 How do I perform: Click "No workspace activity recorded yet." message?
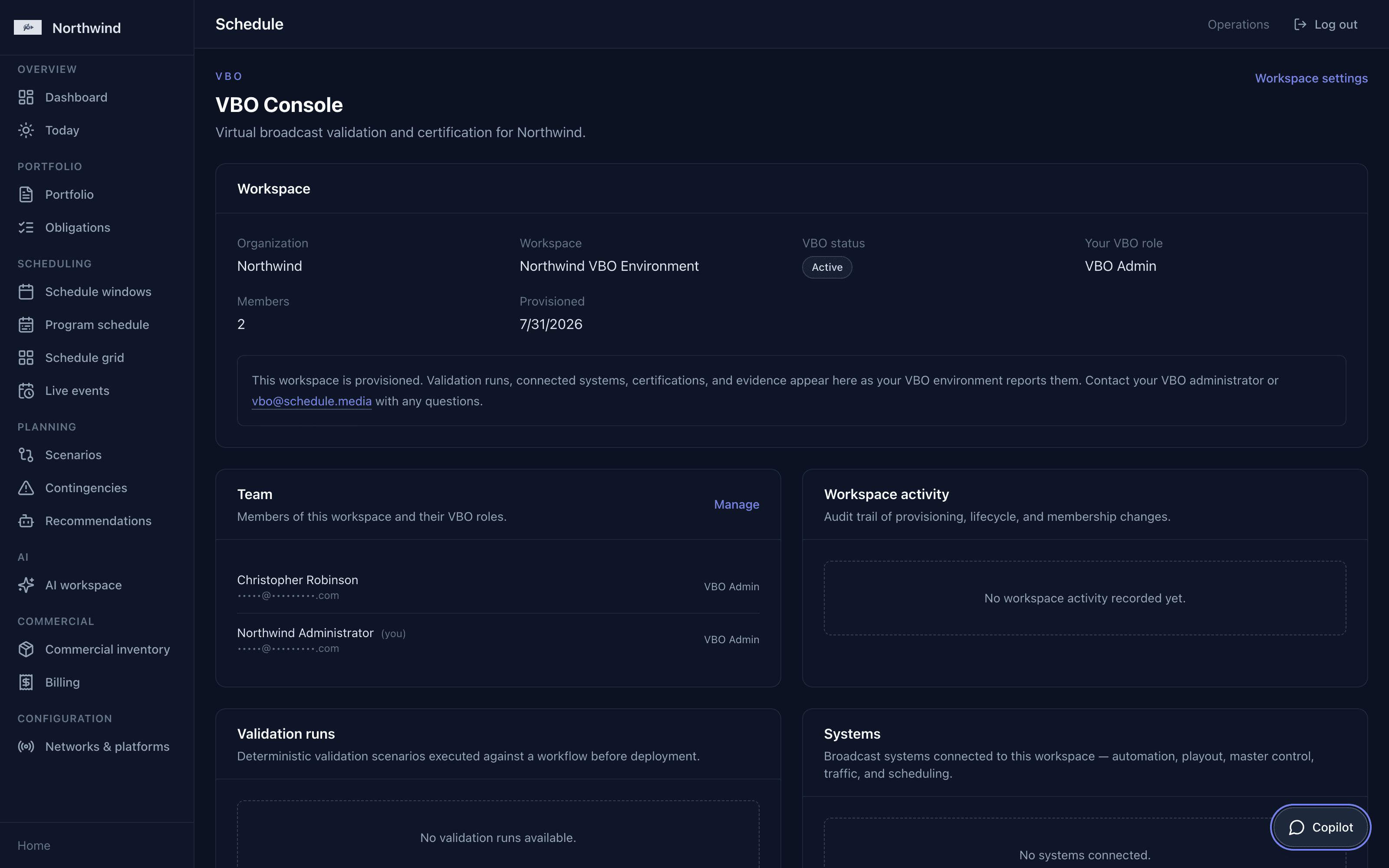1084,598
